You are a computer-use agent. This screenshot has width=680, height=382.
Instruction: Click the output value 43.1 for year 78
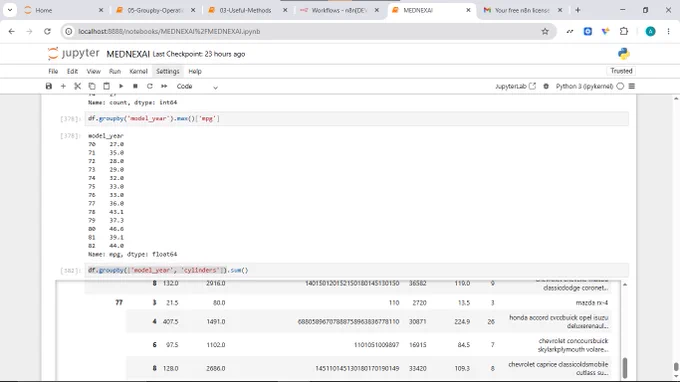(x=117, y=212)
